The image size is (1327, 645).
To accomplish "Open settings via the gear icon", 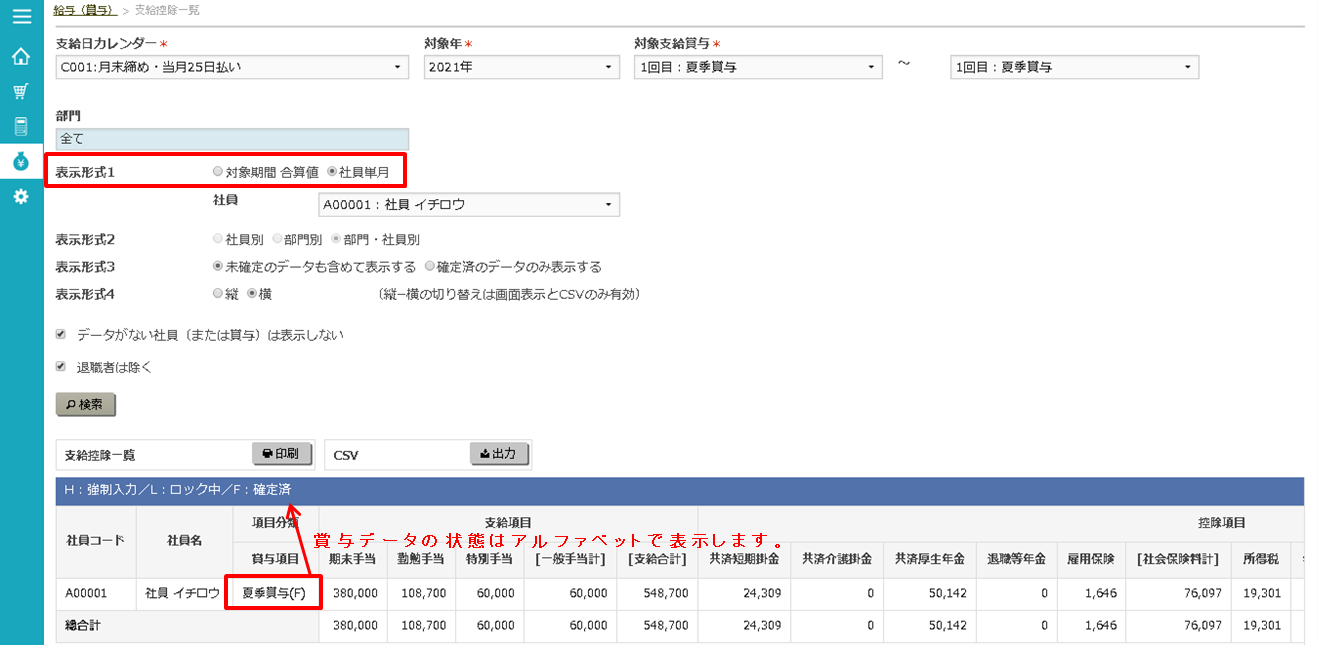I will [x=20, y=197].
